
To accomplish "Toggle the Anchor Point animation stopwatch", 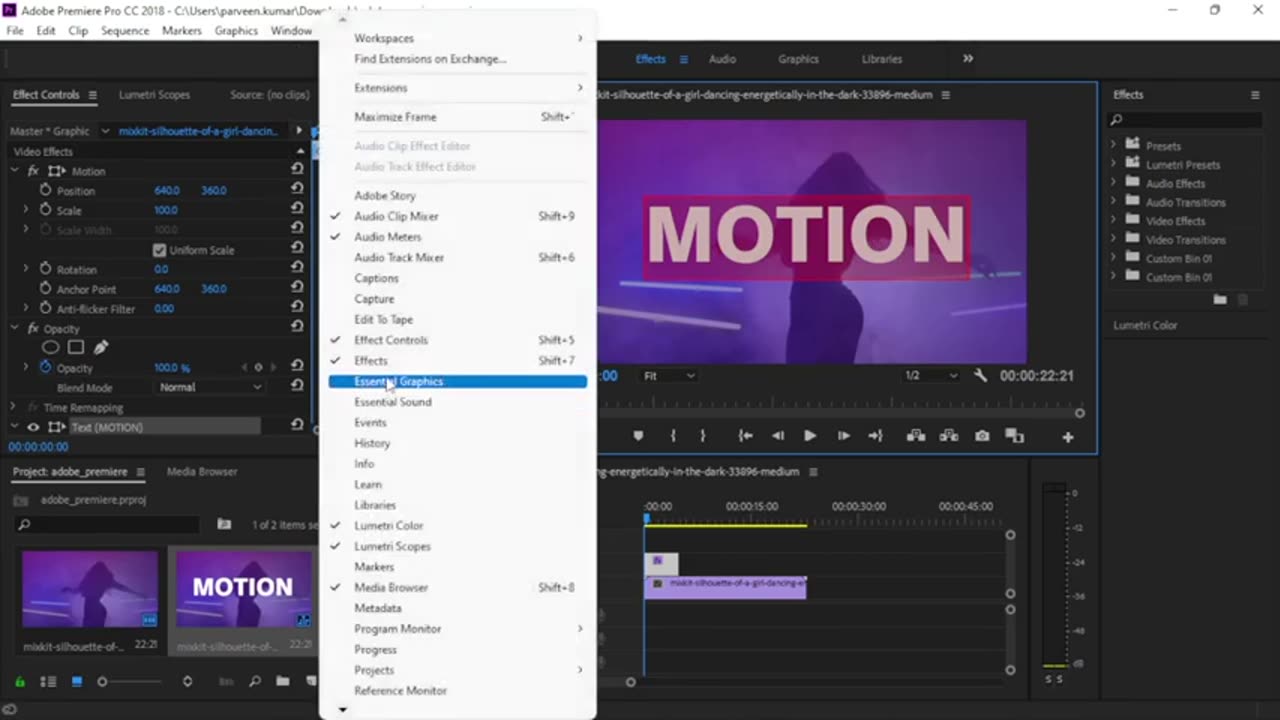I will coord(45,289).
